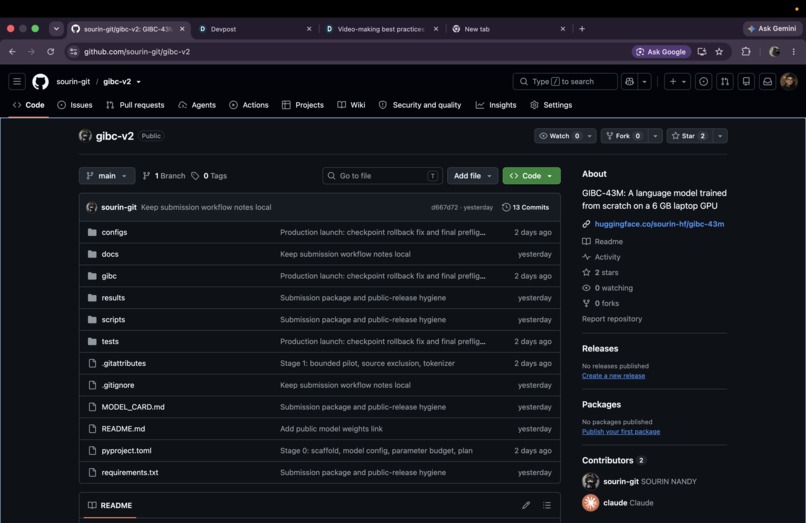Click the Fork button

coord(625,136)
